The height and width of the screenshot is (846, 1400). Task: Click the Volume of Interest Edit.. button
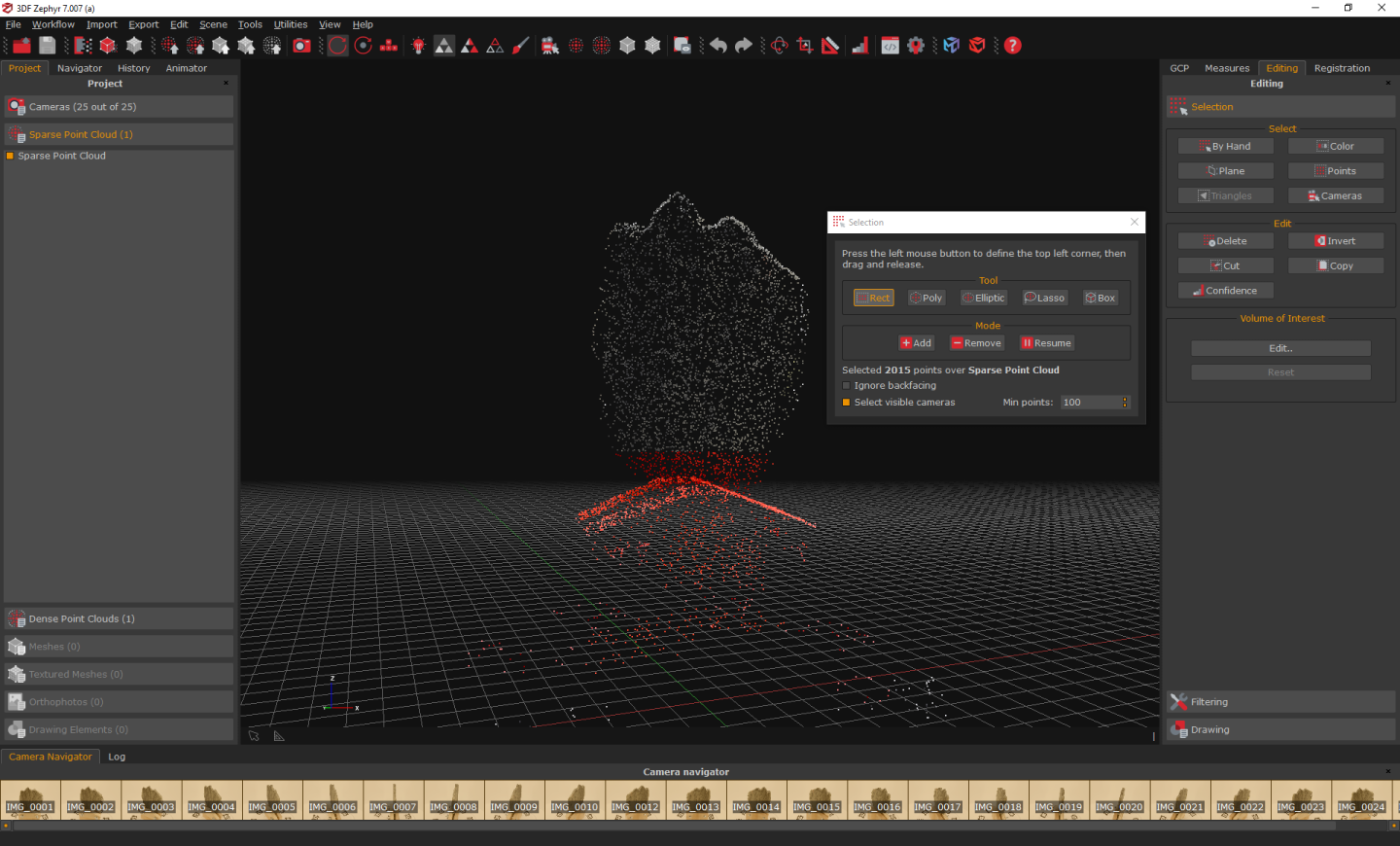point(1280,348)
